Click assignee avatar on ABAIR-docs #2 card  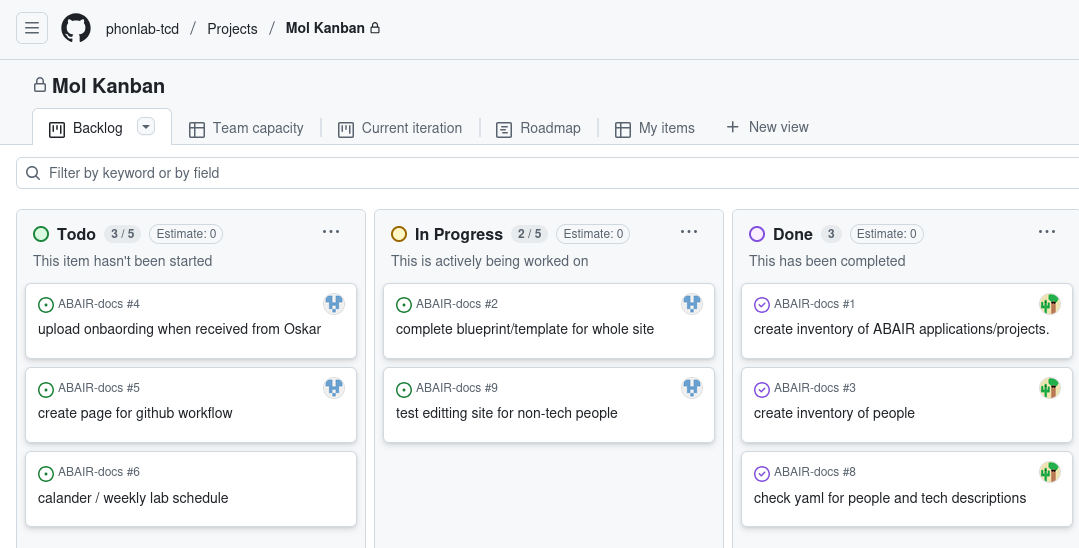(x=692, y=304)
